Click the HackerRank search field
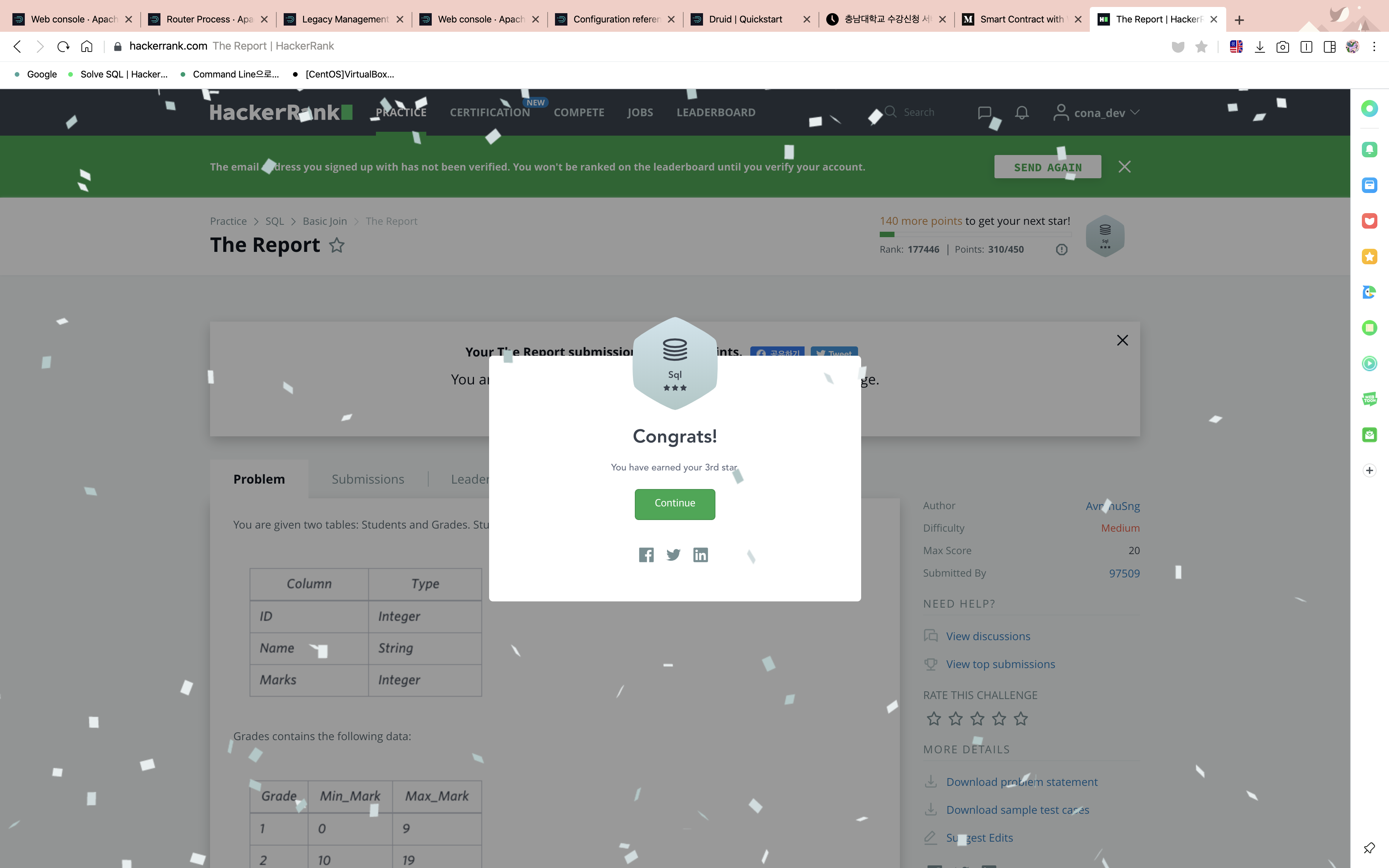The width and height of the screenshot is (1389, 868). tap(919, 112)
